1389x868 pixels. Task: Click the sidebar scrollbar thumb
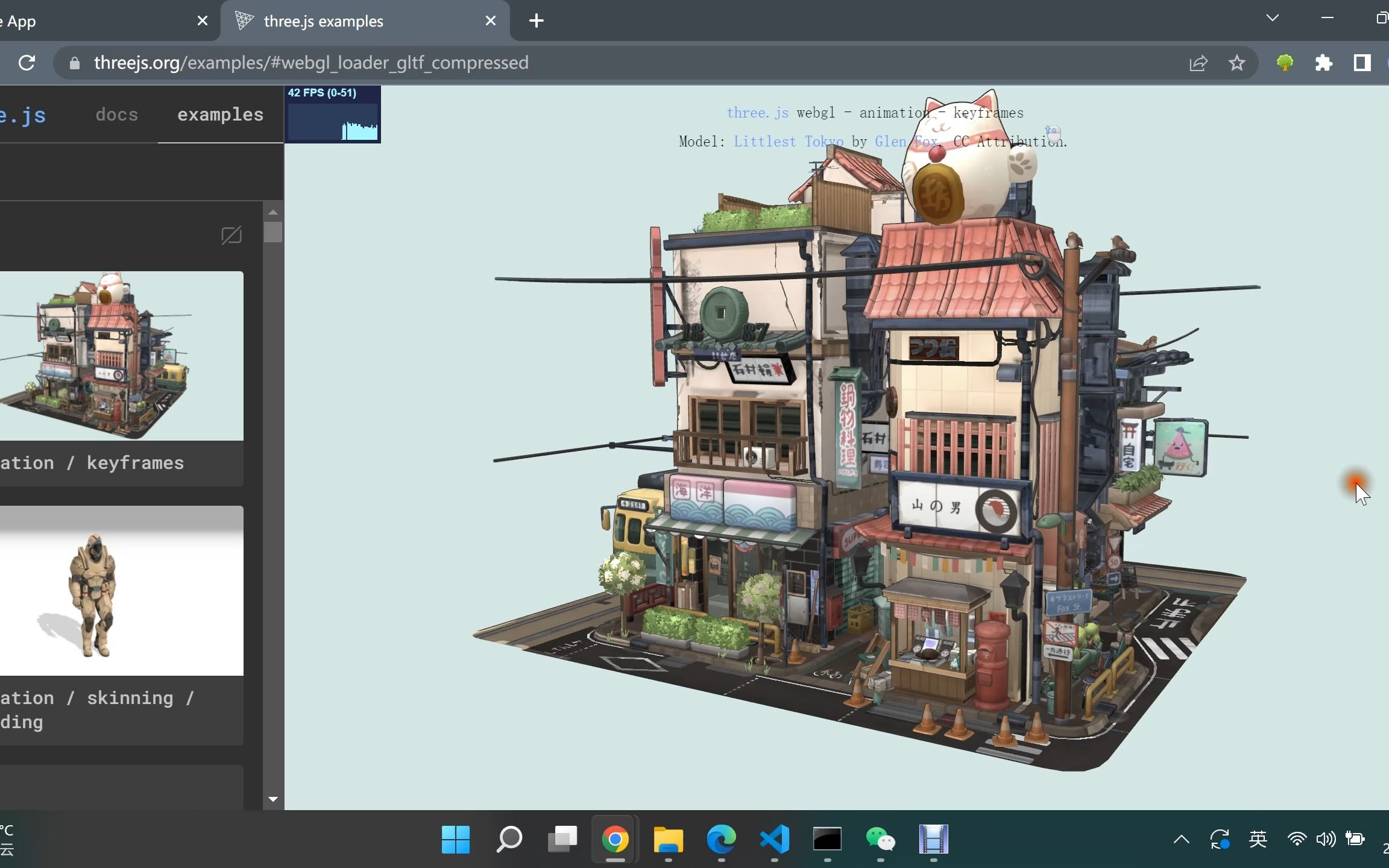(x=273, y=232)
